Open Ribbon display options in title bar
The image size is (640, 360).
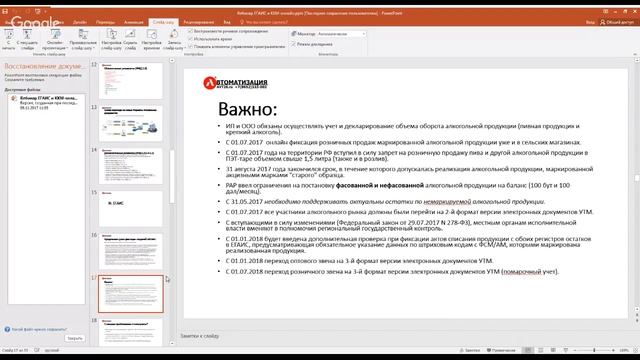click(x=605, y=11)
